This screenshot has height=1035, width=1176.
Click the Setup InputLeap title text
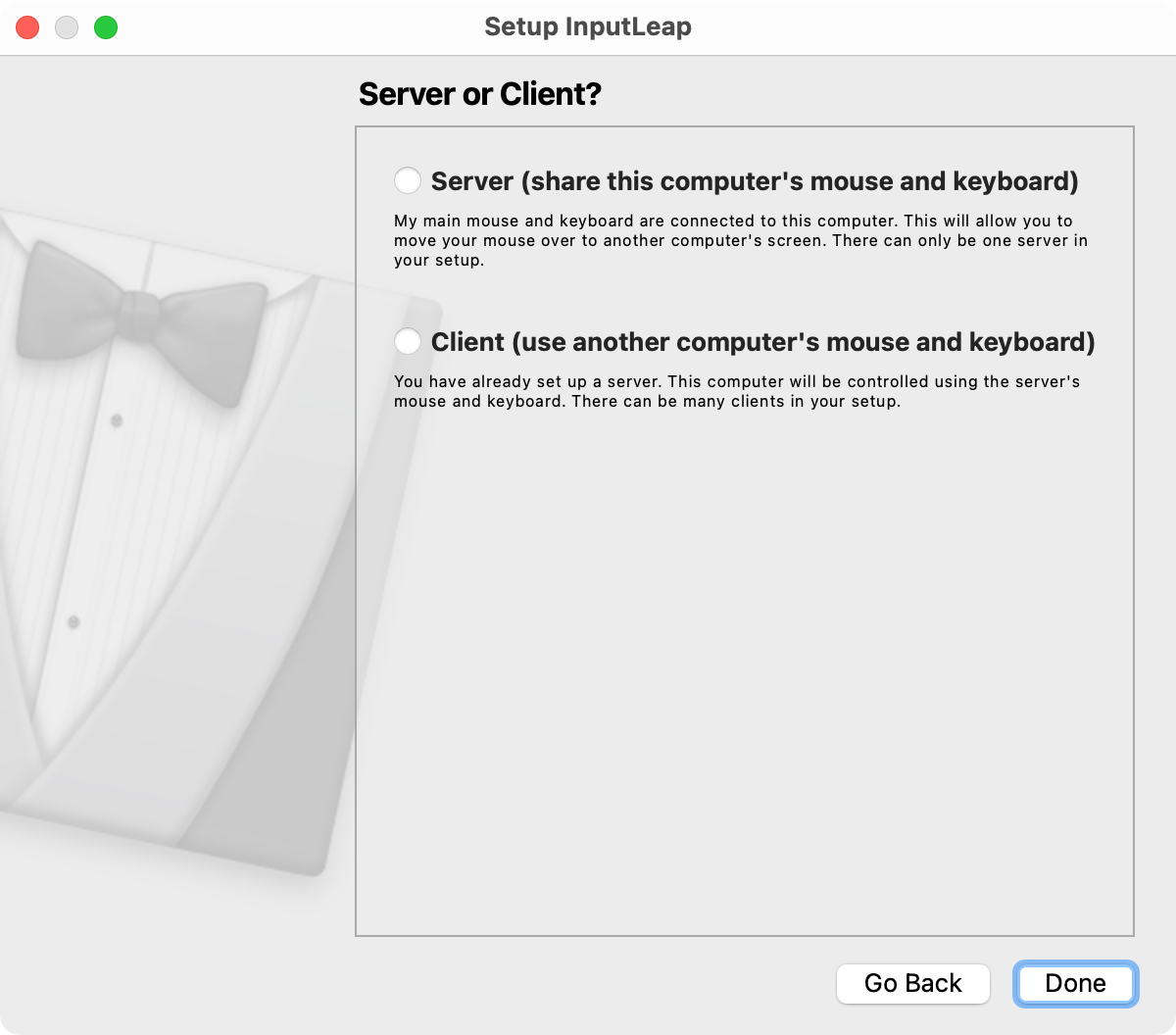[587, 27]
